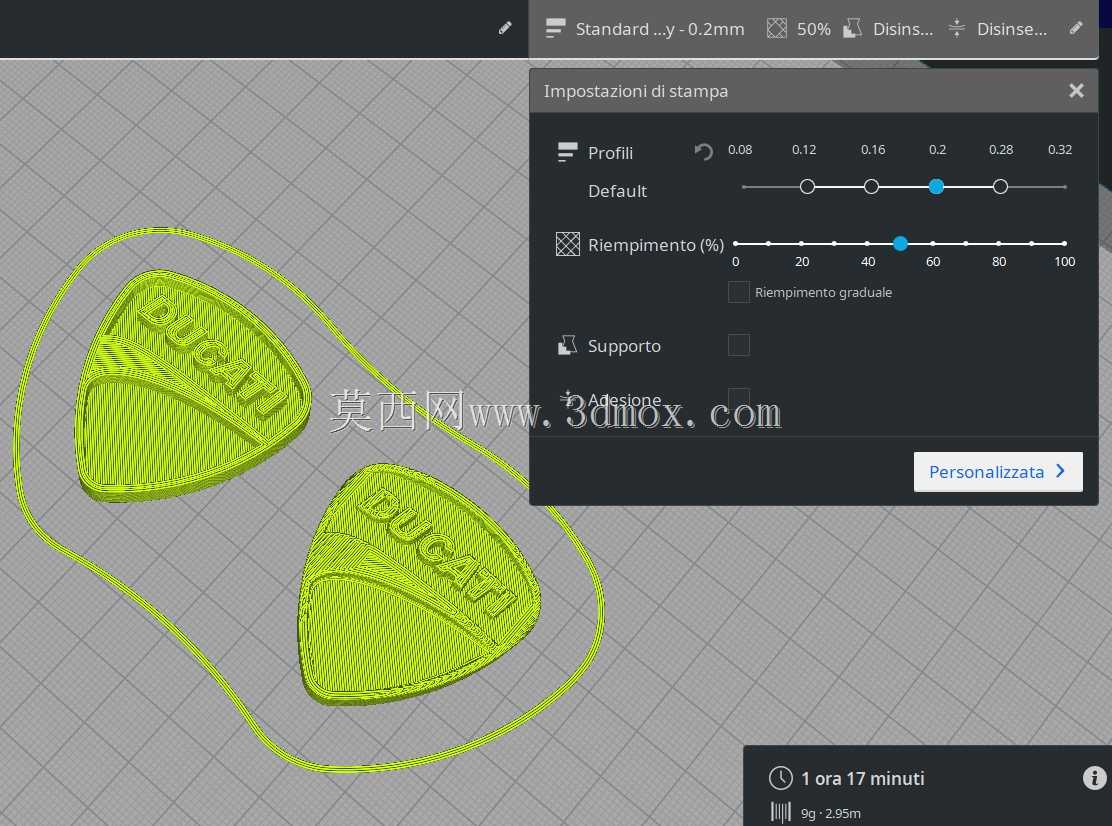1112x826 pixels.
Task: Click the Riempimento (%) label
Action: 655,245
